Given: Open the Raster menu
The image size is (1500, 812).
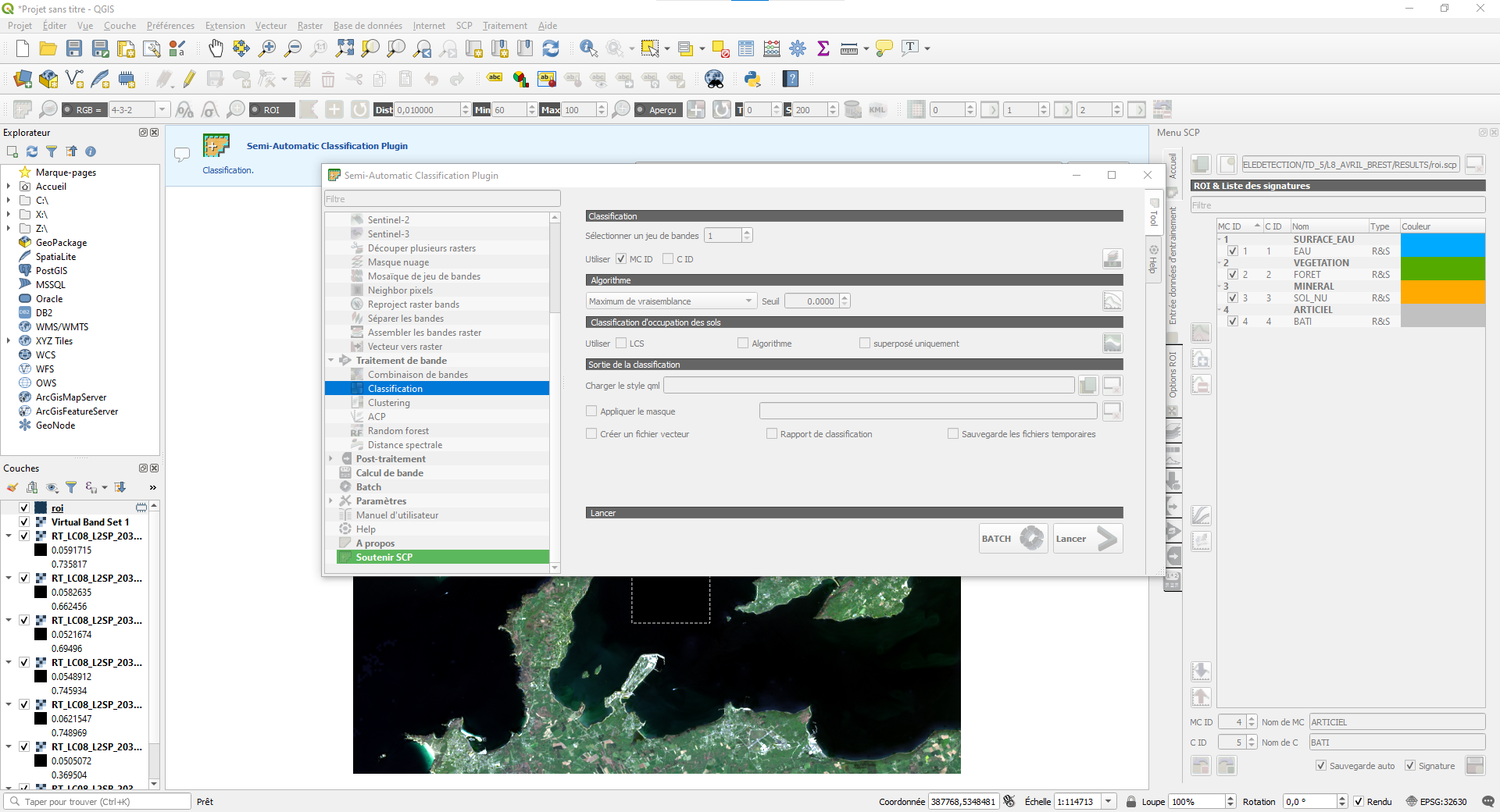Looking at the screenshot, I should point(309,26).
